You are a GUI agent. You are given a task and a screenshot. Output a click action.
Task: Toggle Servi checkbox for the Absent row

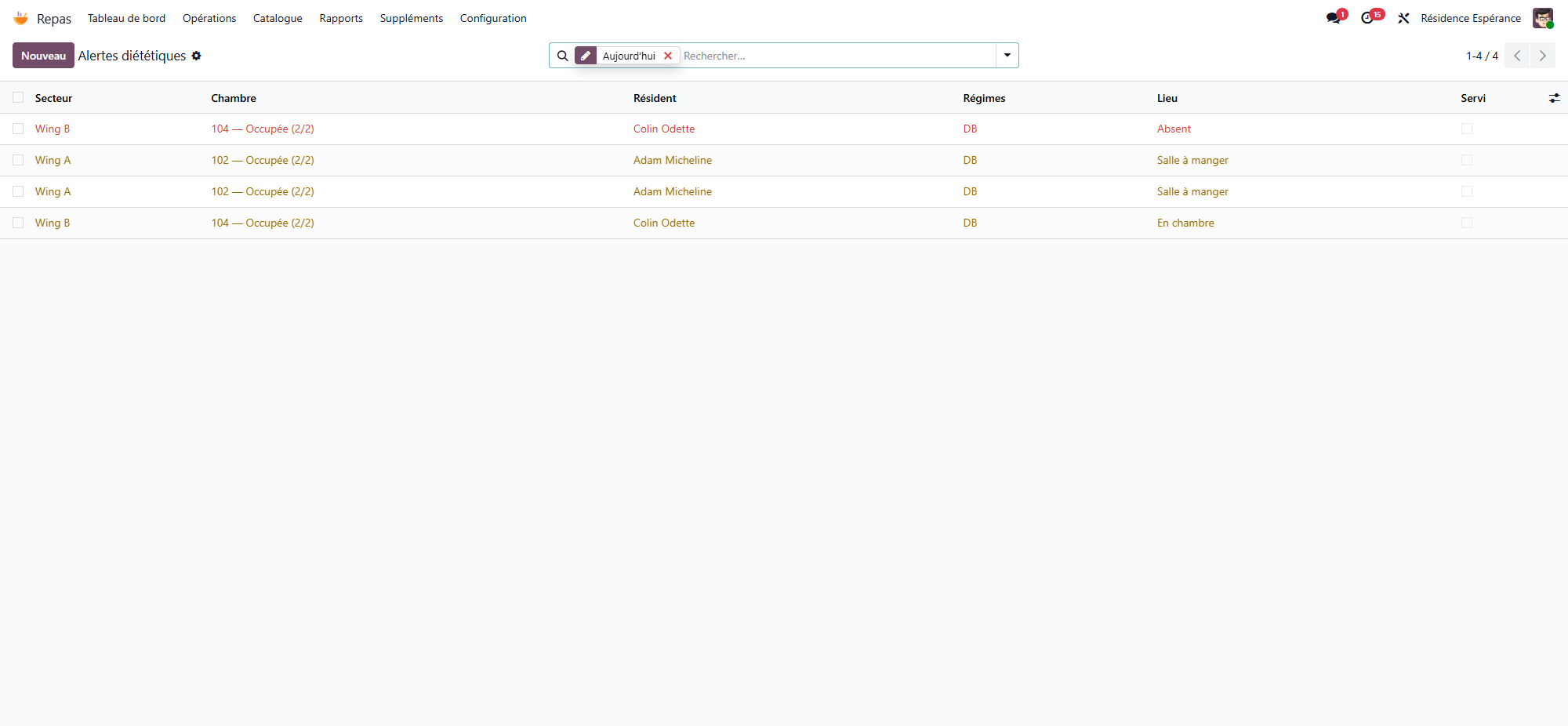tap(1467, 129)
